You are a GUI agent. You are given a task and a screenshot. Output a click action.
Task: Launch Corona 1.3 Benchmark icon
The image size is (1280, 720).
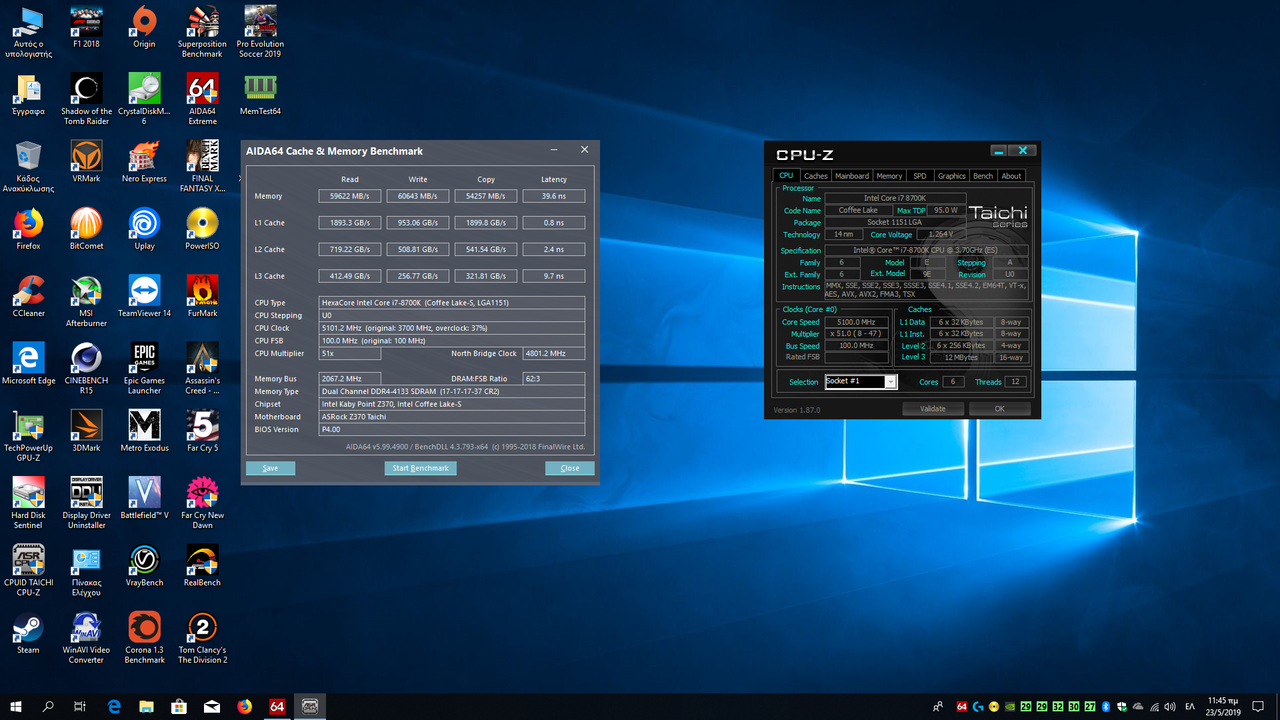[144, 637]
